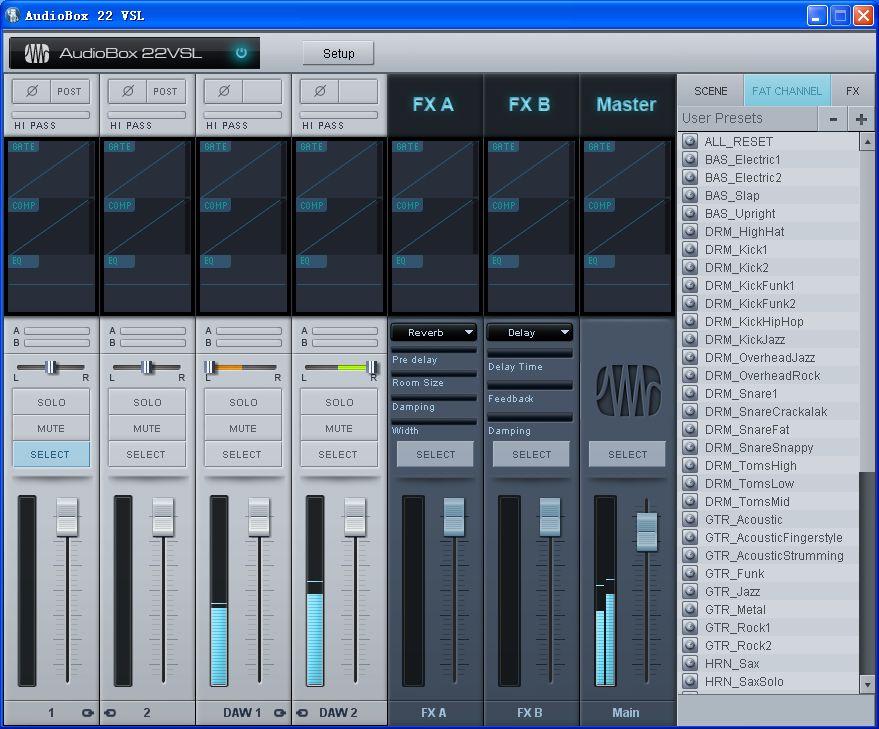
Task: Open the Delay effect type dropdown
Action: [530, 333]
